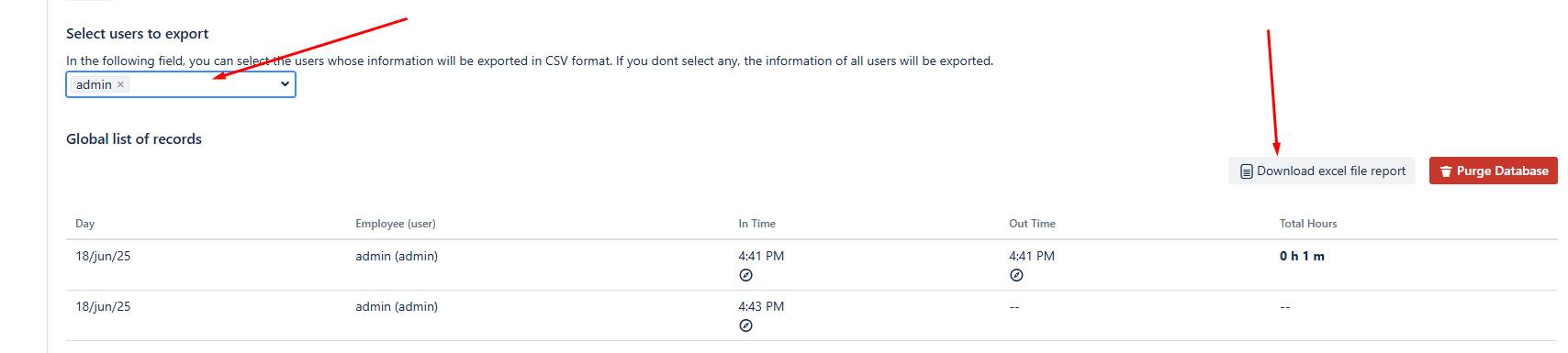Expand the user selection dropdown chevron
Viewport: 1568px width, 353px height.
(286, 84)
